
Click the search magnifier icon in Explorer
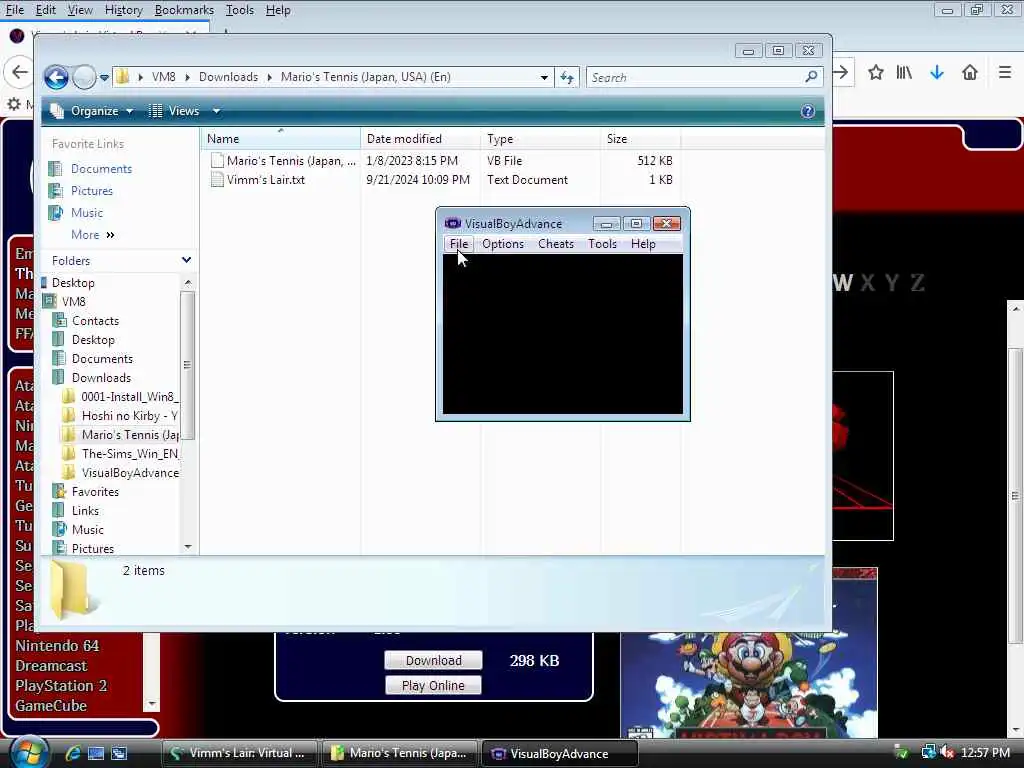[x=811, y=77]
